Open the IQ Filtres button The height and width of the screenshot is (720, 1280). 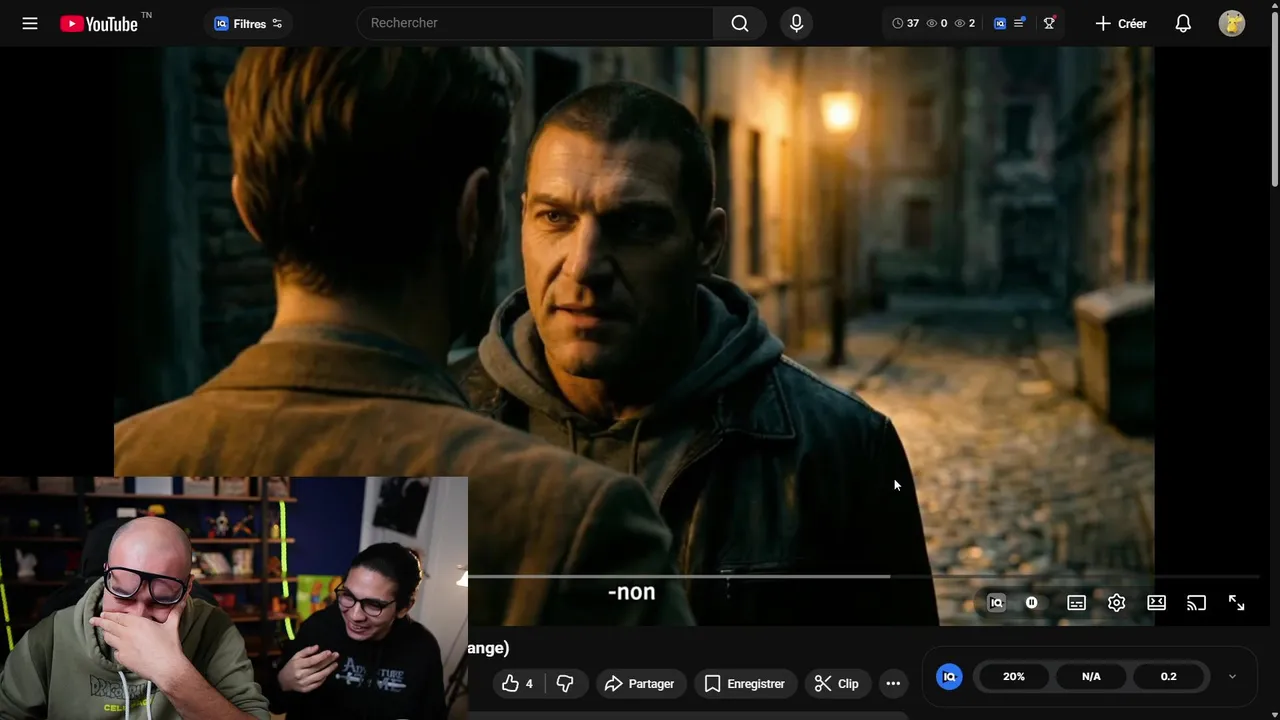[x=248, y=23]
